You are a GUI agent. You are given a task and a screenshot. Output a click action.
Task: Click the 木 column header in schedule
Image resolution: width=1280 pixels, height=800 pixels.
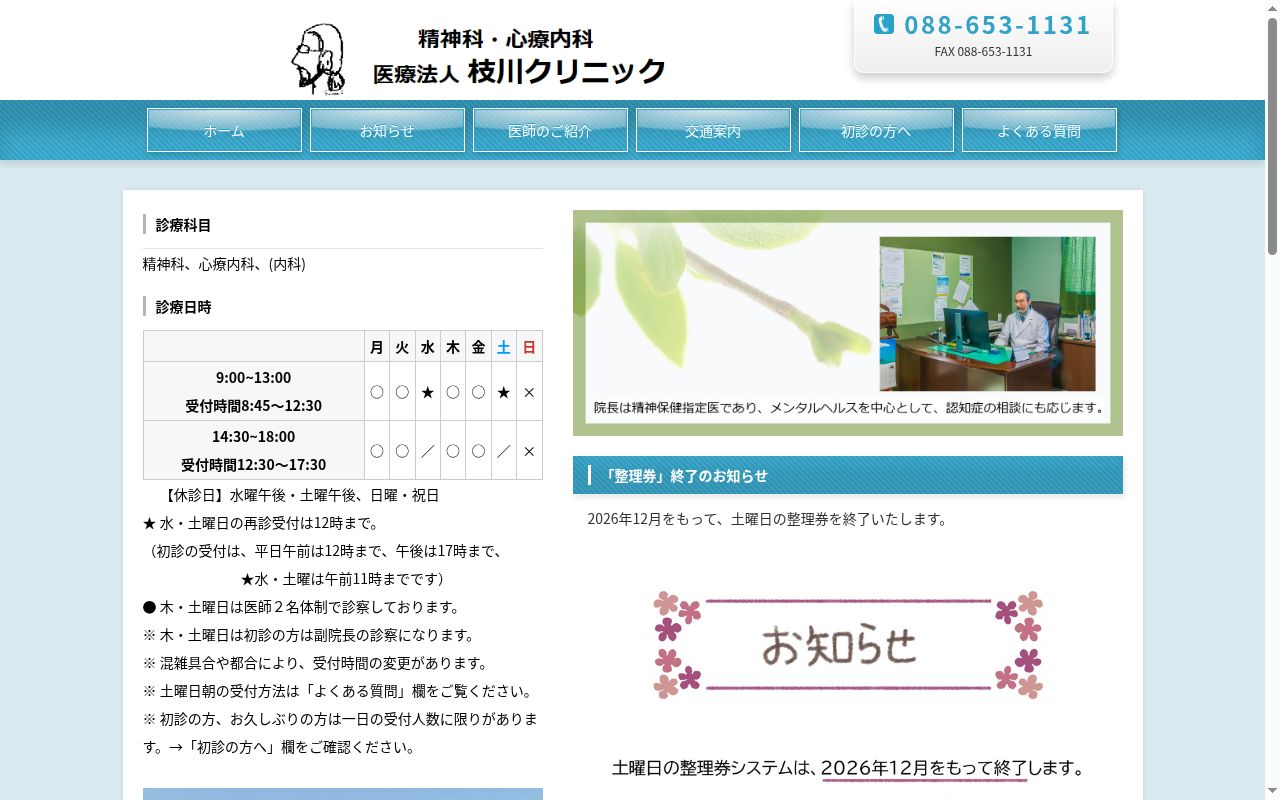click(x=453, y=347)
